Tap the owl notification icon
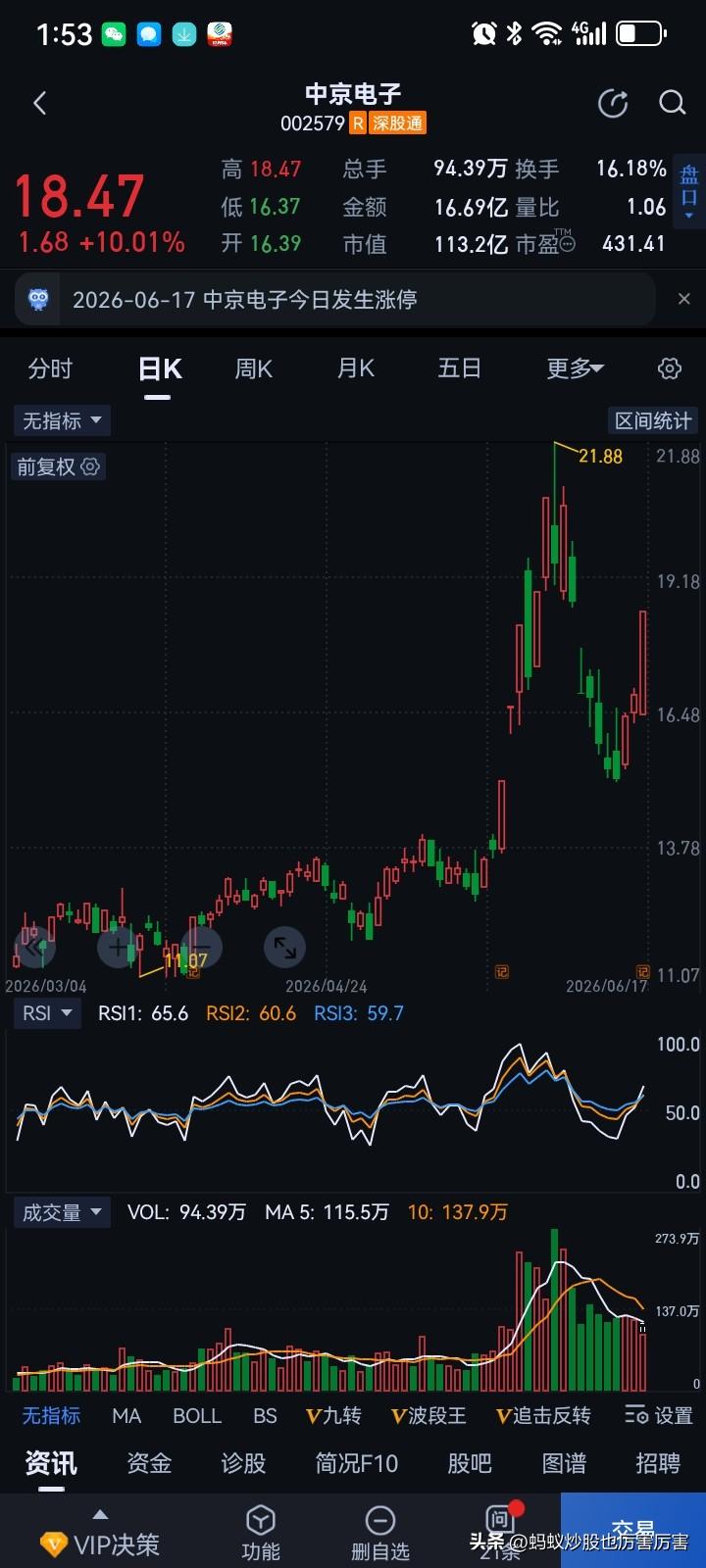 click(x=39, y=299)
